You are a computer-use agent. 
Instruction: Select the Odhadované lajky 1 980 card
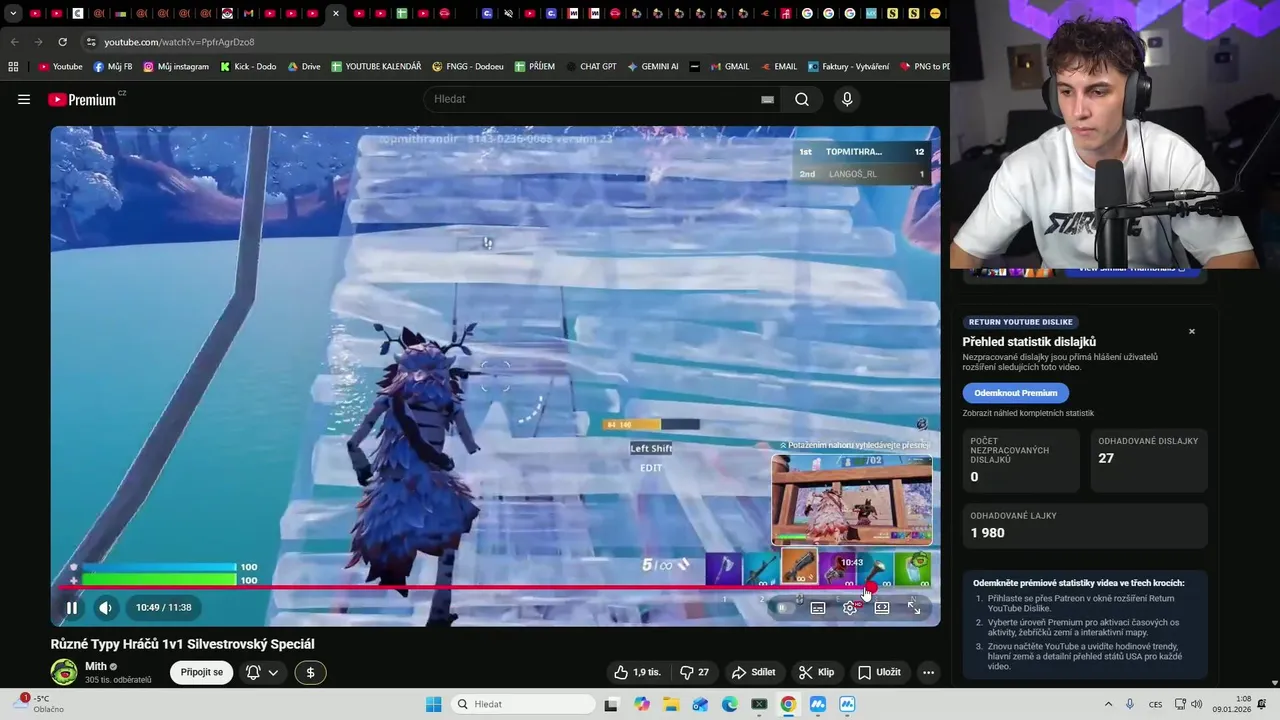click(1085, 525)
